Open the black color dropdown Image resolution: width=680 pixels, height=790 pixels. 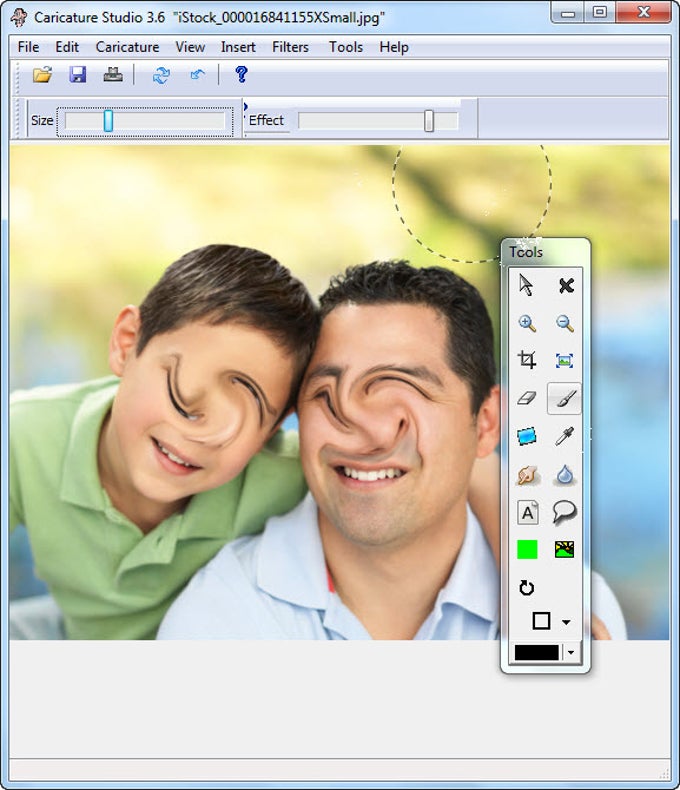571,653
